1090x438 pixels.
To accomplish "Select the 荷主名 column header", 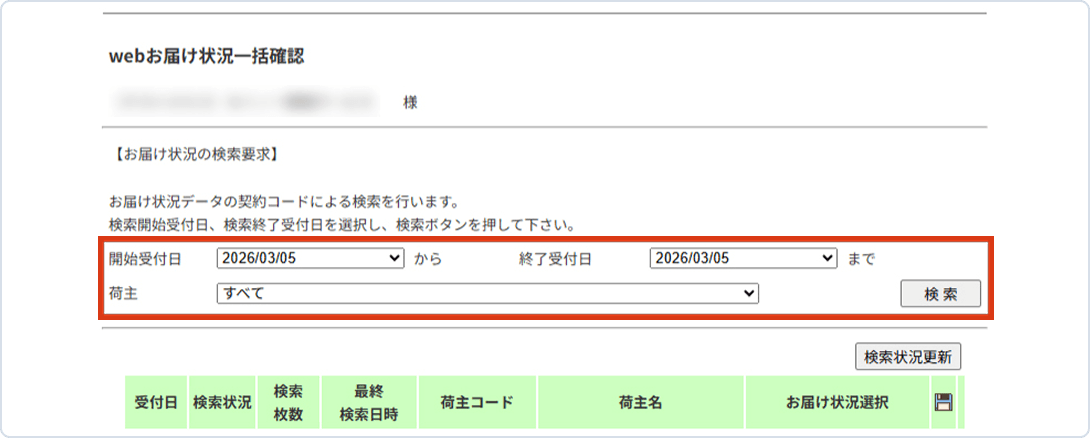I will [640, 402].
